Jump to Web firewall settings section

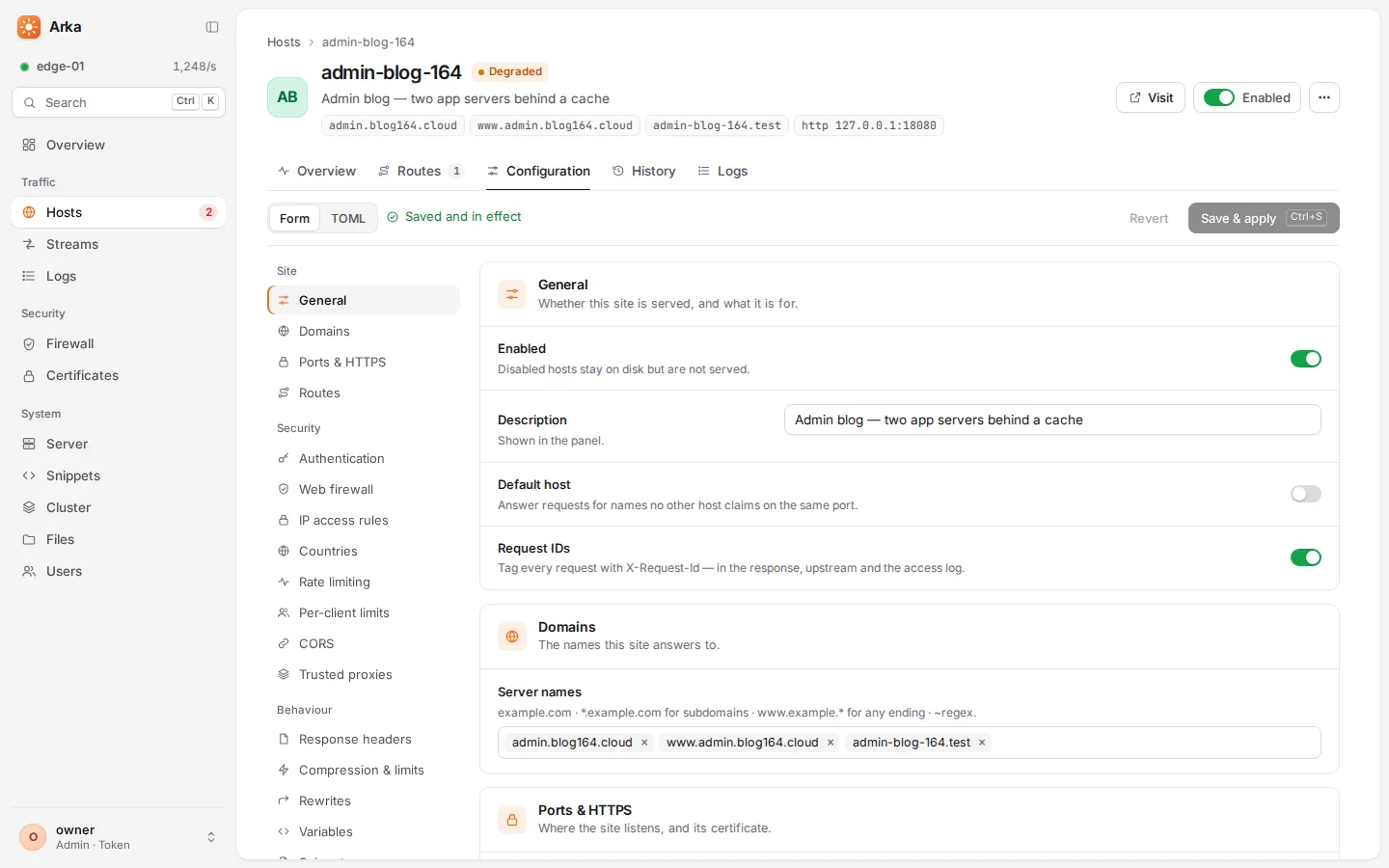(x=364, y=489)
